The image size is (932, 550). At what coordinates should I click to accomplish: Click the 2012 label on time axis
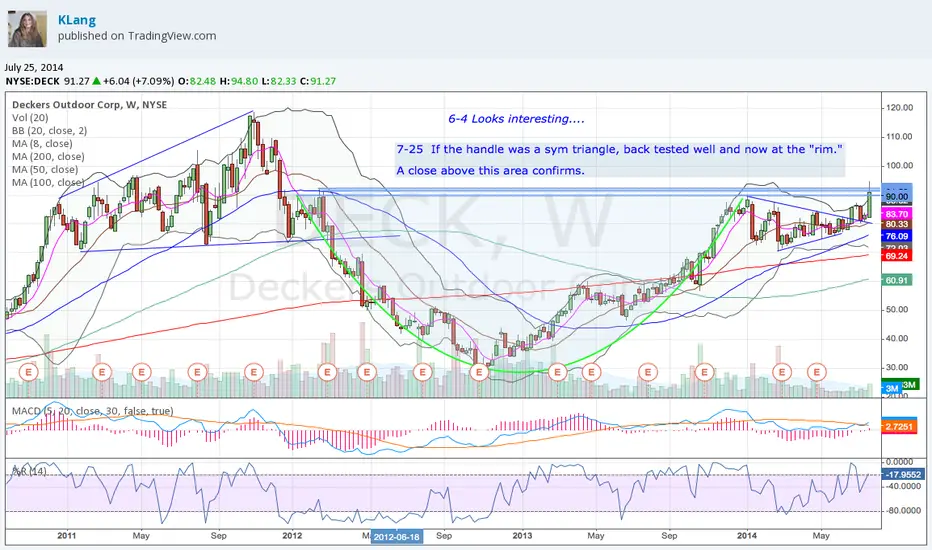tap(292, 536)
